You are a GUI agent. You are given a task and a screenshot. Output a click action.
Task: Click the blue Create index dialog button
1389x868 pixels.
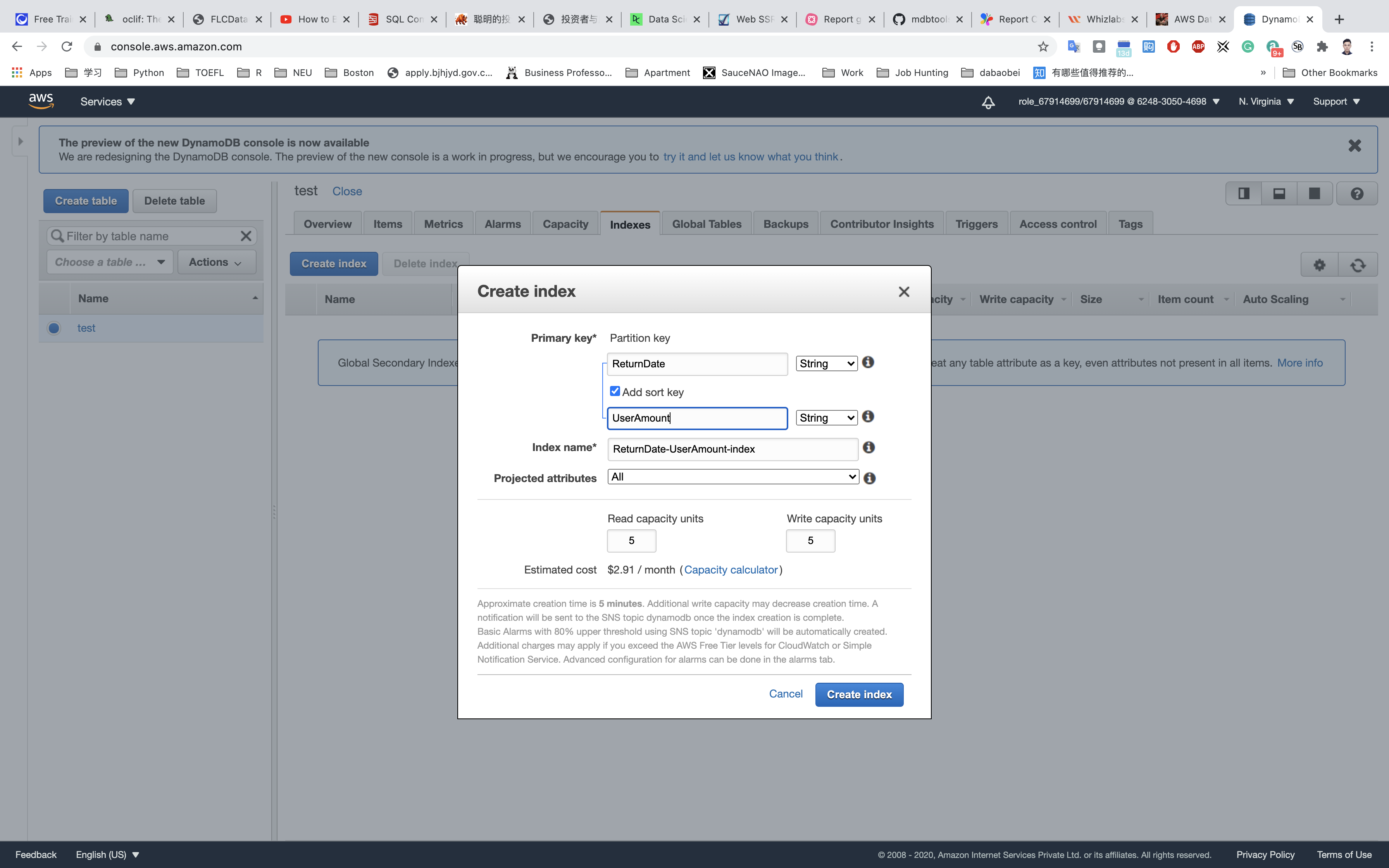[x=859, y=695]
